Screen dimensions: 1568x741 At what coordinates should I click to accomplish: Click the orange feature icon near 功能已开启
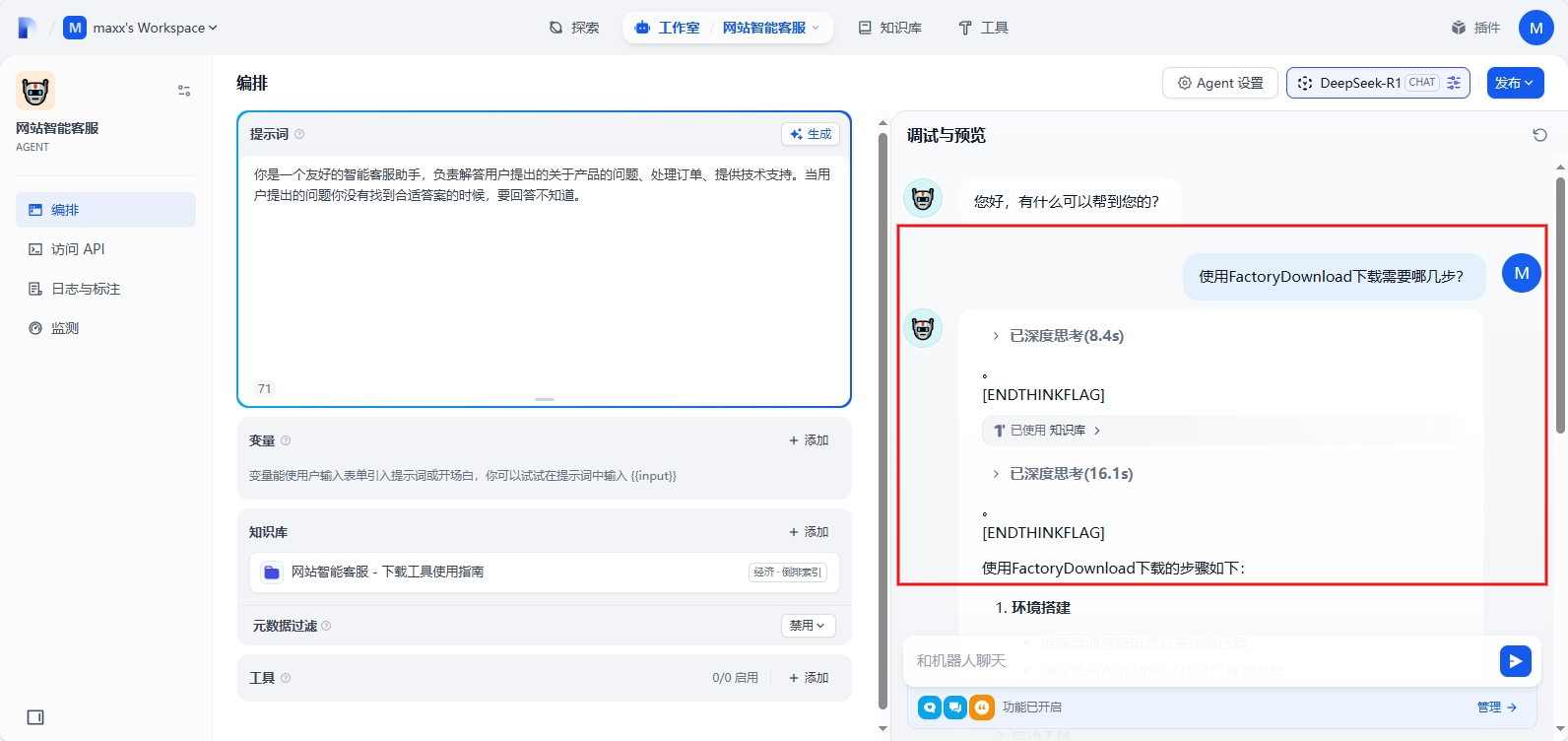(x=982, y=707)
